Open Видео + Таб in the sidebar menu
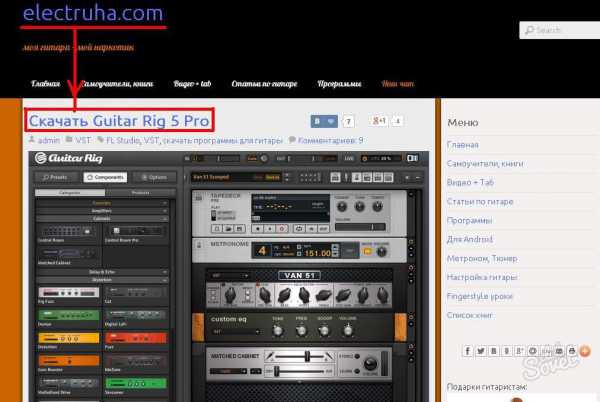Image resolution: width=600 pixels, height=402 pixels. click(470, 182)
